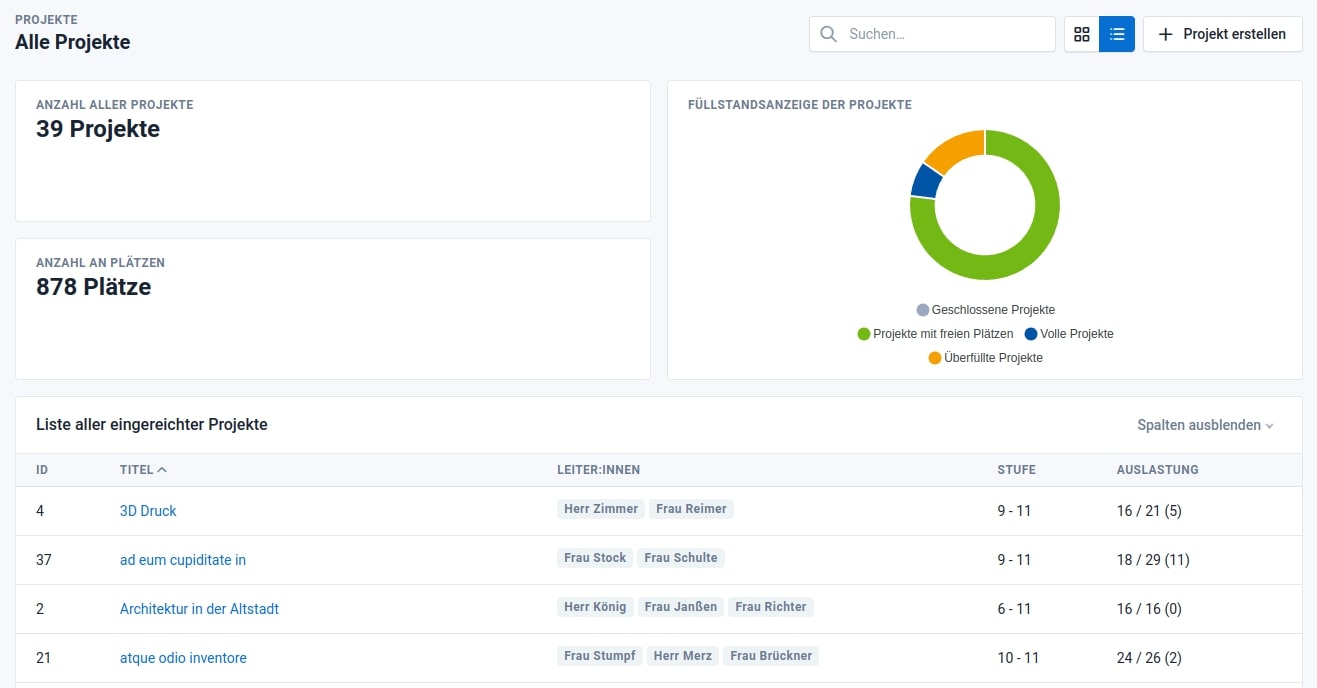
Task: Click the plus icon in Projekt erstellen
Action: (1165, 34)
